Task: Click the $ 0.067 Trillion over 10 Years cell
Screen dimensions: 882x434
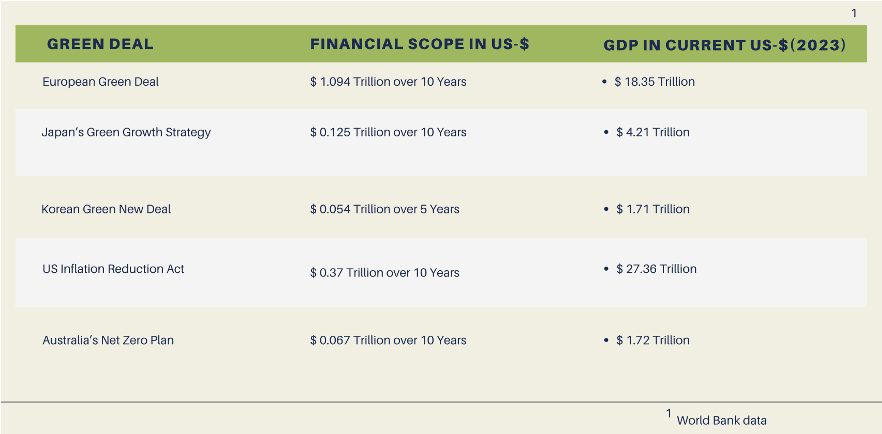Action: (388, 340)
